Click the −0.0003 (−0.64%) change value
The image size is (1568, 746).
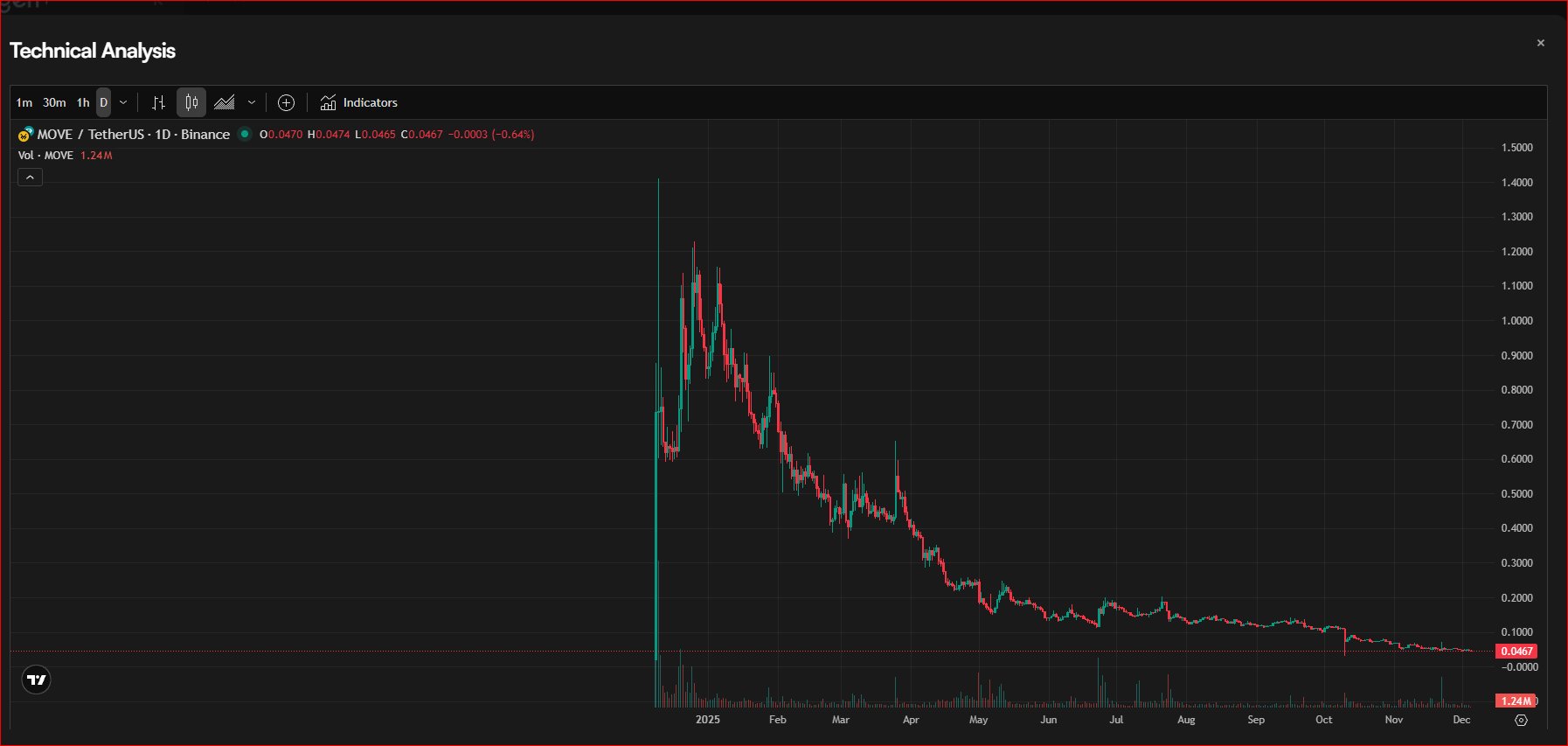coord(491,135)
